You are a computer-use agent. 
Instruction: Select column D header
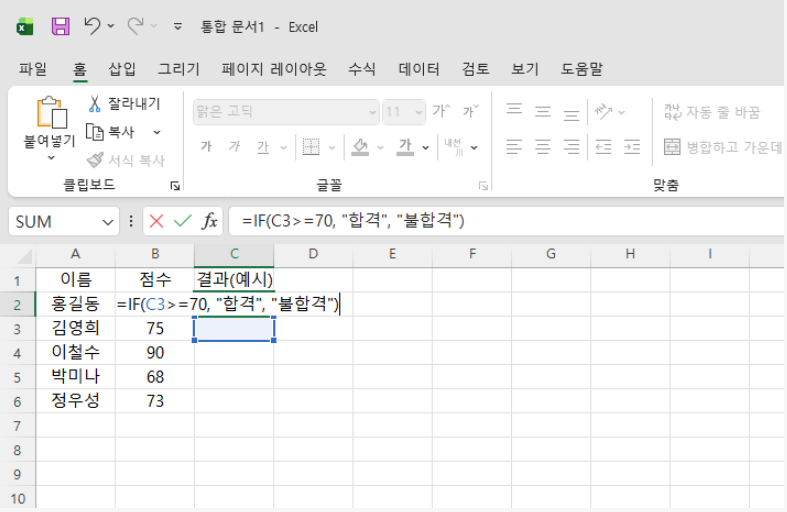[x=312, y=254]
